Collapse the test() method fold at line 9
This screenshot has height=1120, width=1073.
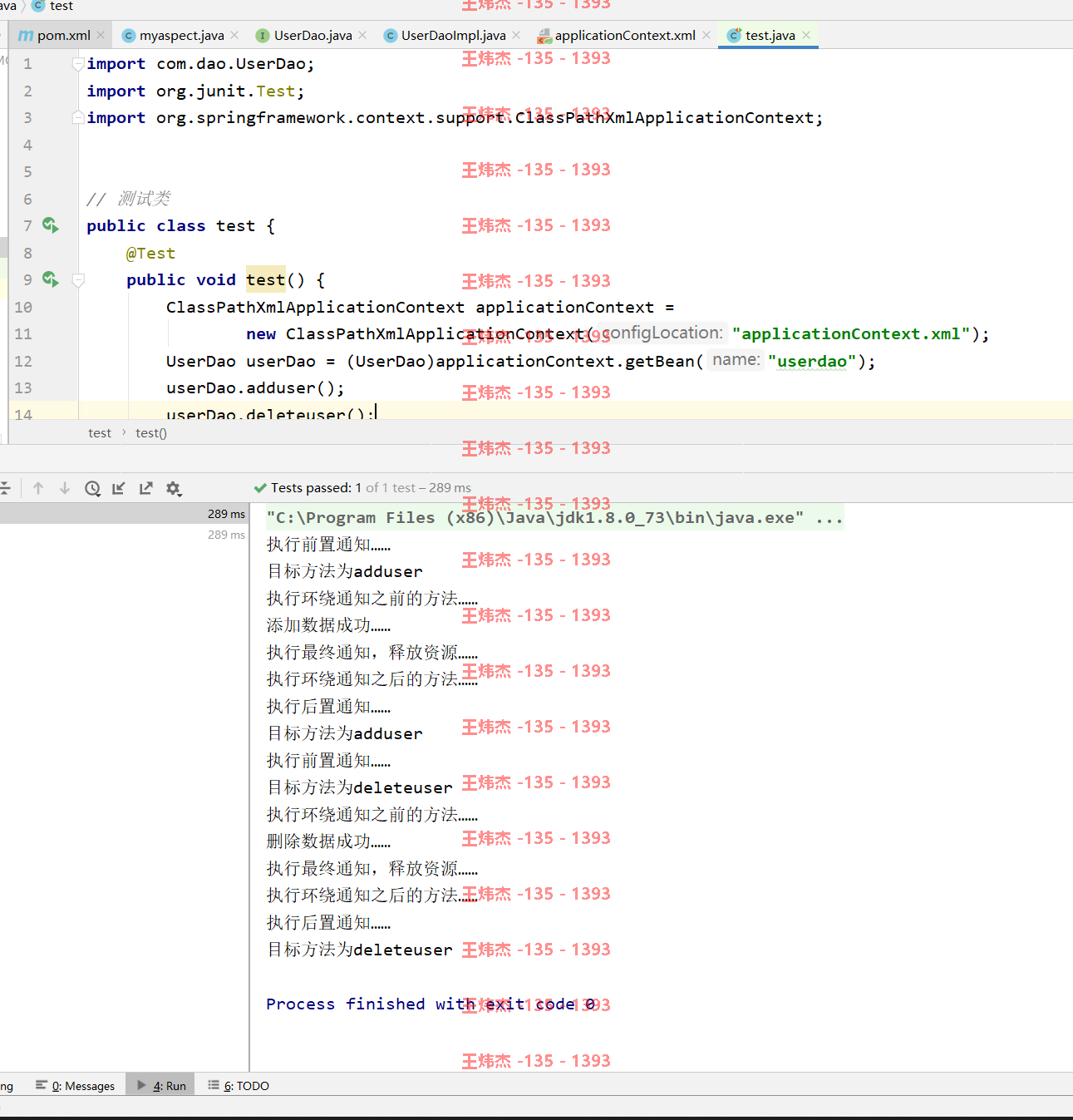[x=78, y=280]
